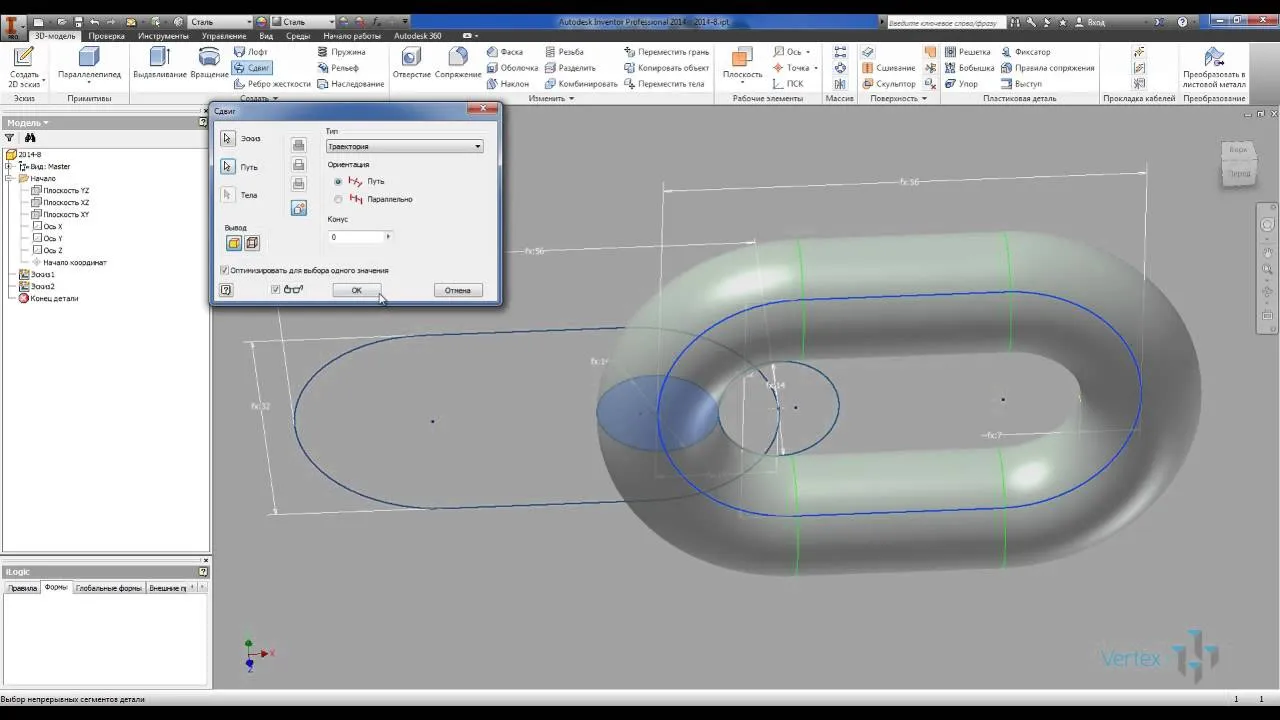
Task: Create a 2D sketch with Создать 2D эскиз
Action: coord(24,66)
